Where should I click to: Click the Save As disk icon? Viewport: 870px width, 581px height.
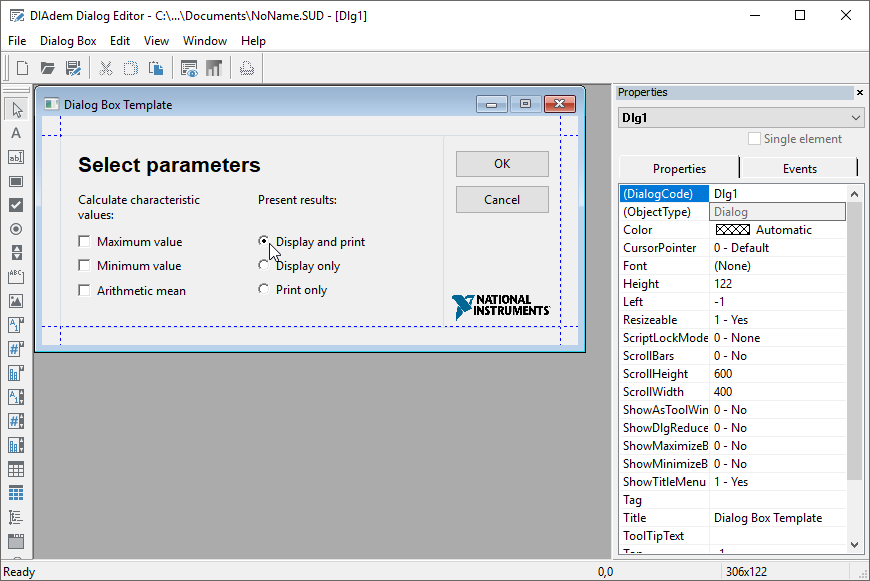pyautogui.click(x=73, y=68)
